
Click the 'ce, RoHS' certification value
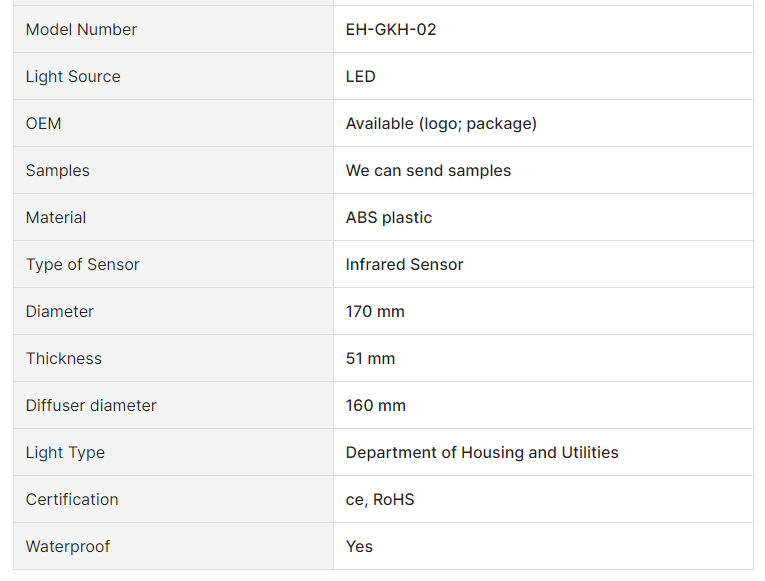[x=380, y=499]
